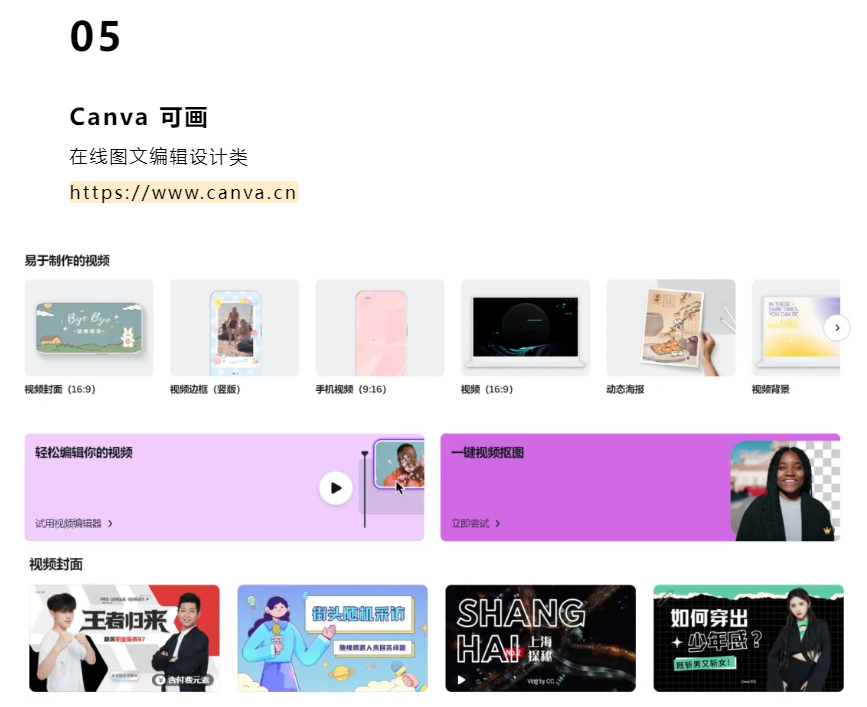Click chevron beside 试用视频编辑器
The image size is (867, 707).
click(110, 523)
